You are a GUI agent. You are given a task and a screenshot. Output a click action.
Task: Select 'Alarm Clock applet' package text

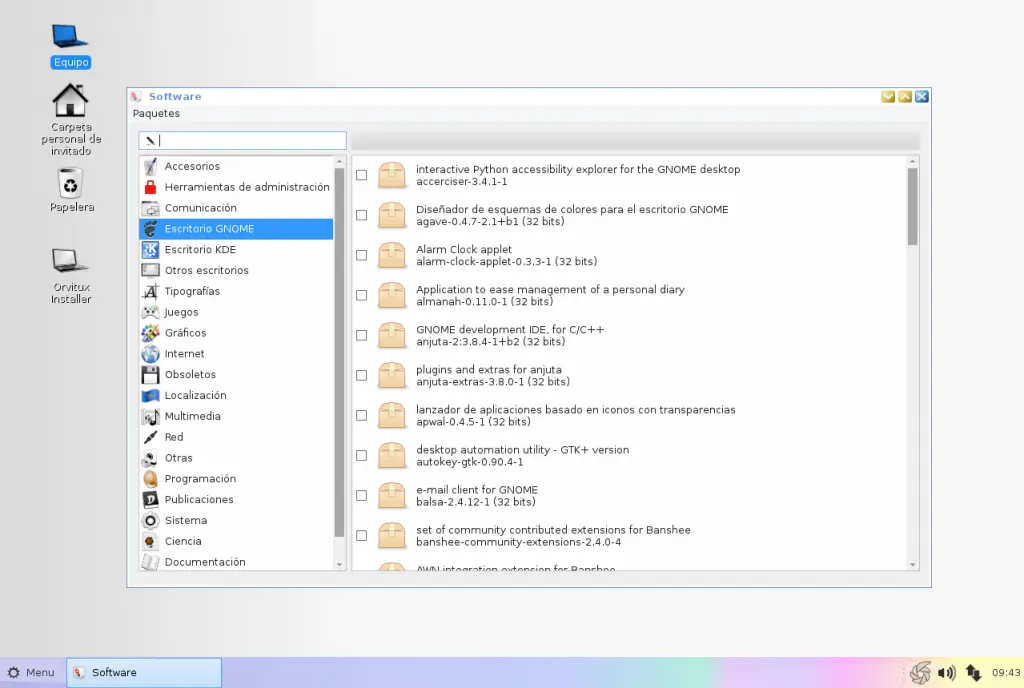(x=464, y=249)
